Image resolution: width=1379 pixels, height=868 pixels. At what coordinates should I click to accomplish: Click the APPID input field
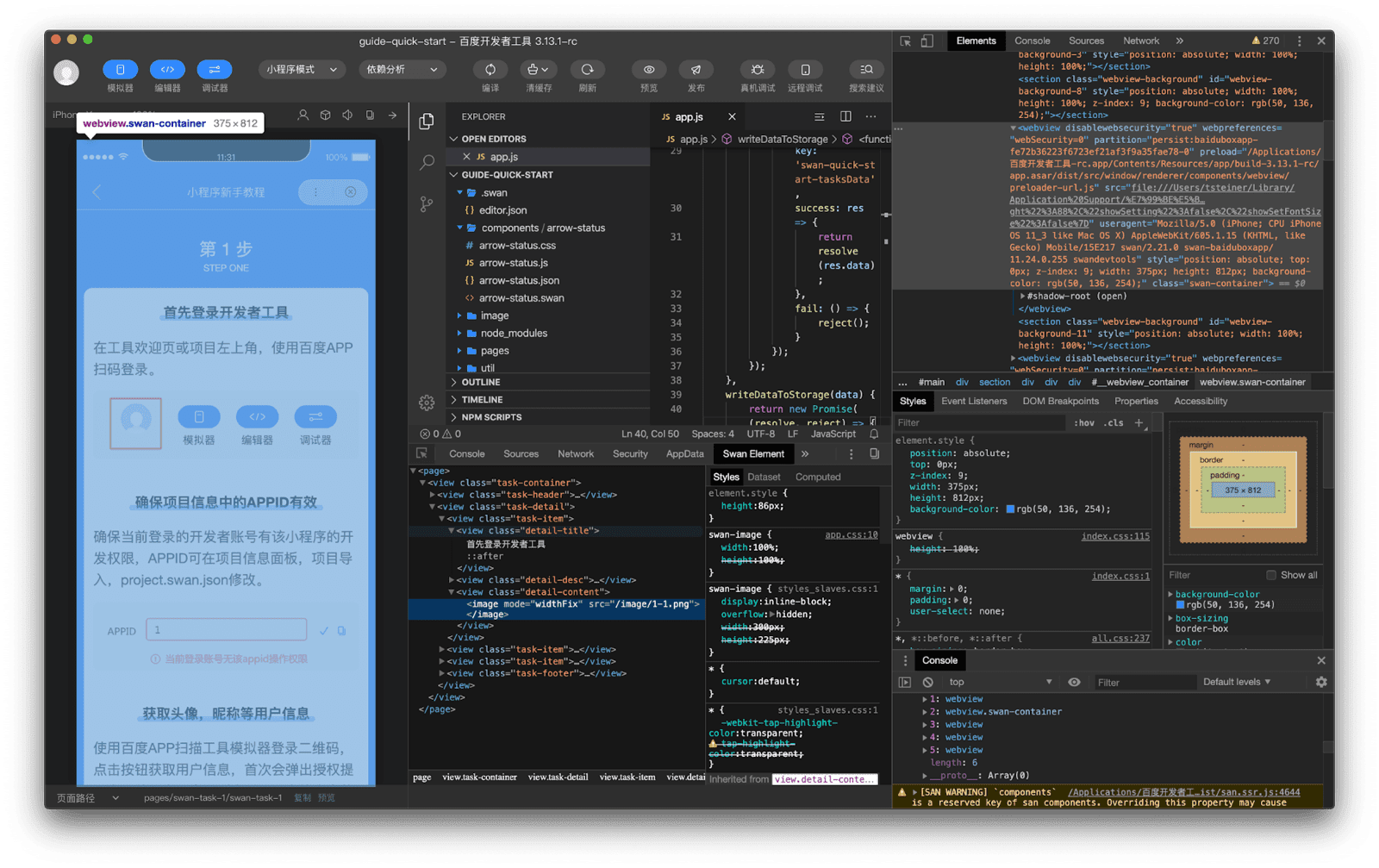[226, 629]
